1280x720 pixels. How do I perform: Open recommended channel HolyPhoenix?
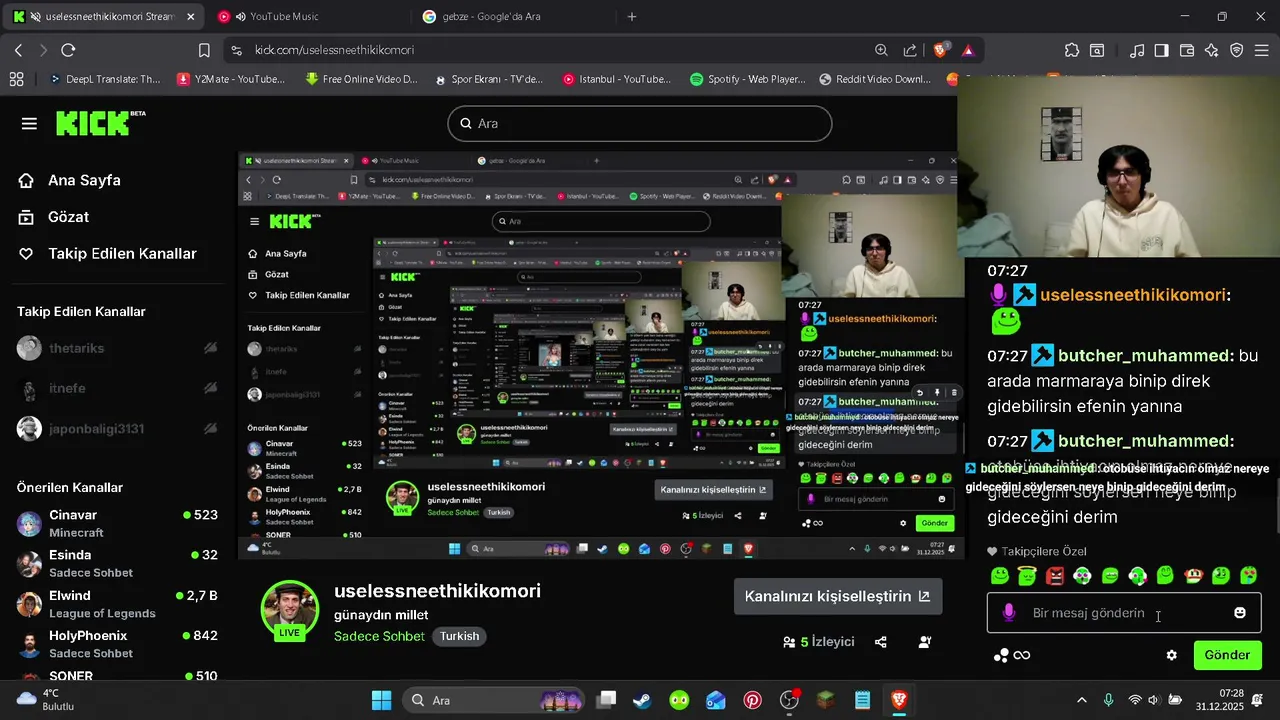pos(118,644)
